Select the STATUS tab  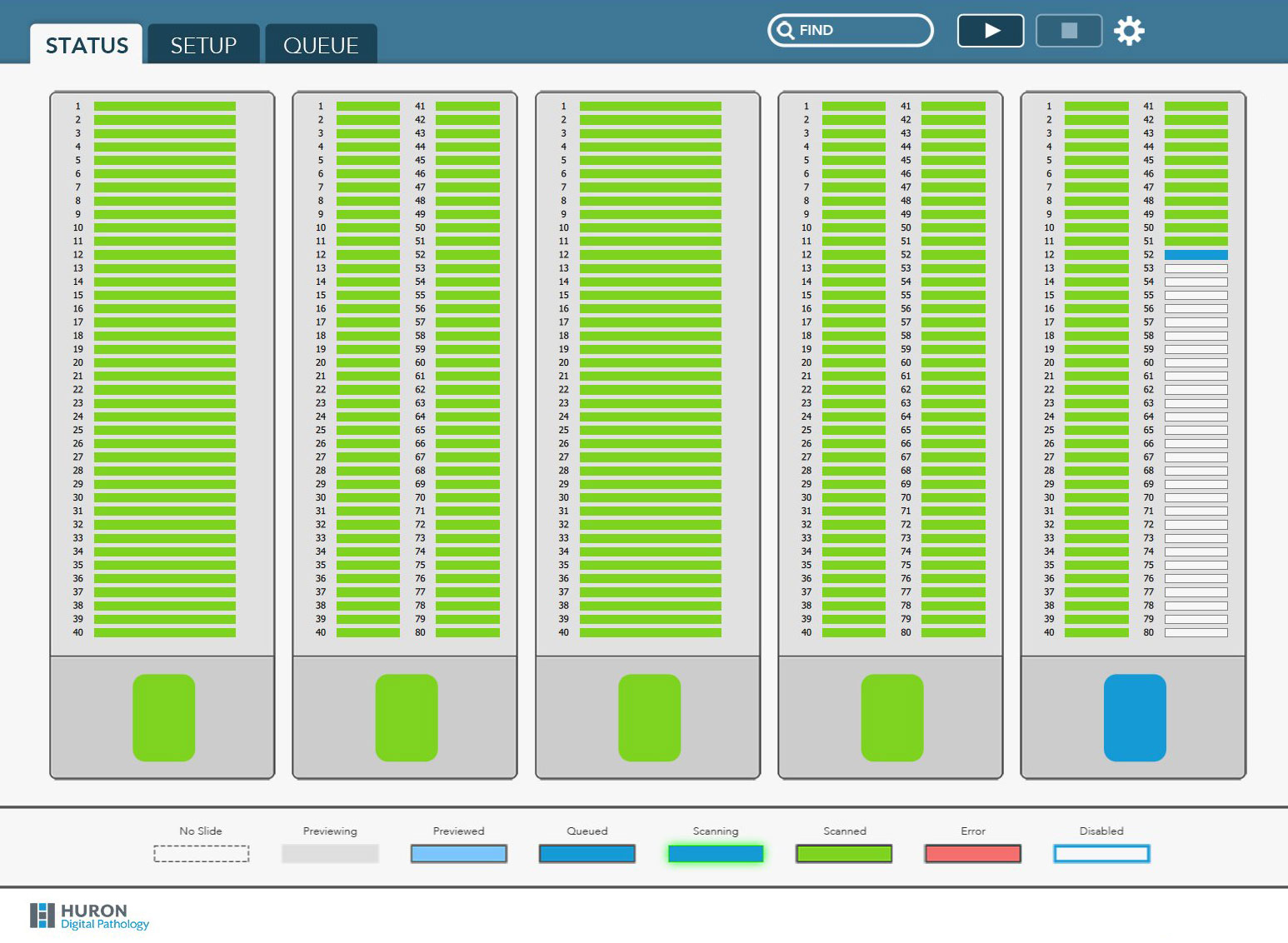click(x=87, y=45)
